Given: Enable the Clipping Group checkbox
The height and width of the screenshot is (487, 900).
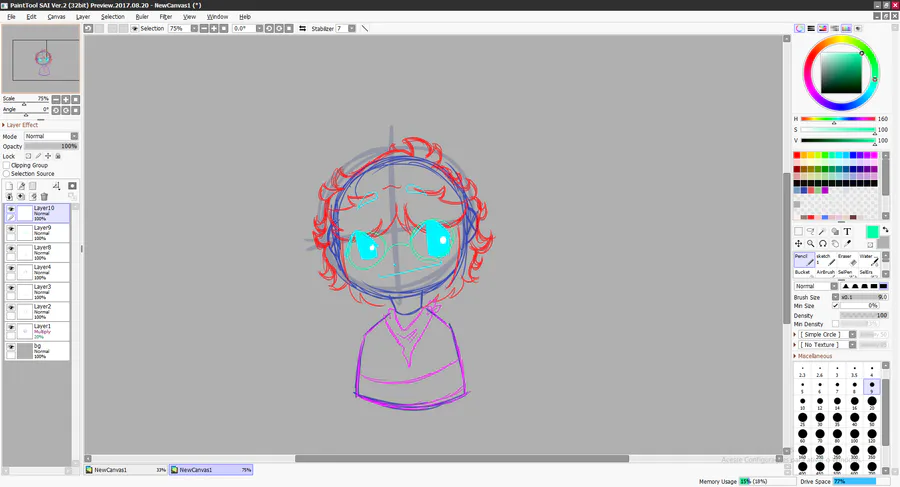Looking at the screenshot, I should click(x=7, y=165).
